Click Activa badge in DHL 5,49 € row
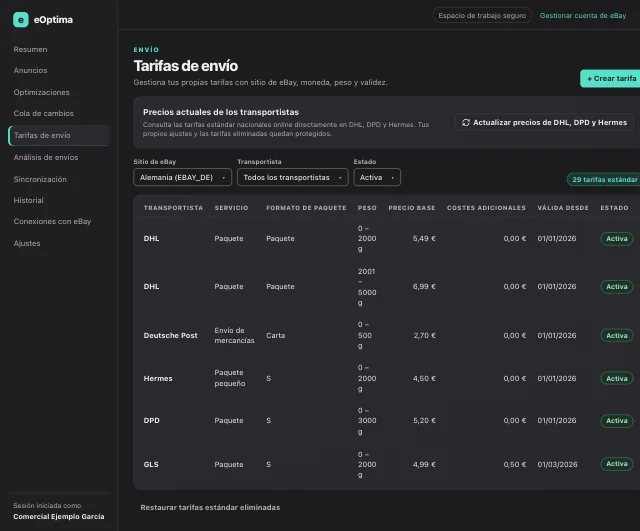The width and height of the screenshot is (640, 531). tap(617, 239)
